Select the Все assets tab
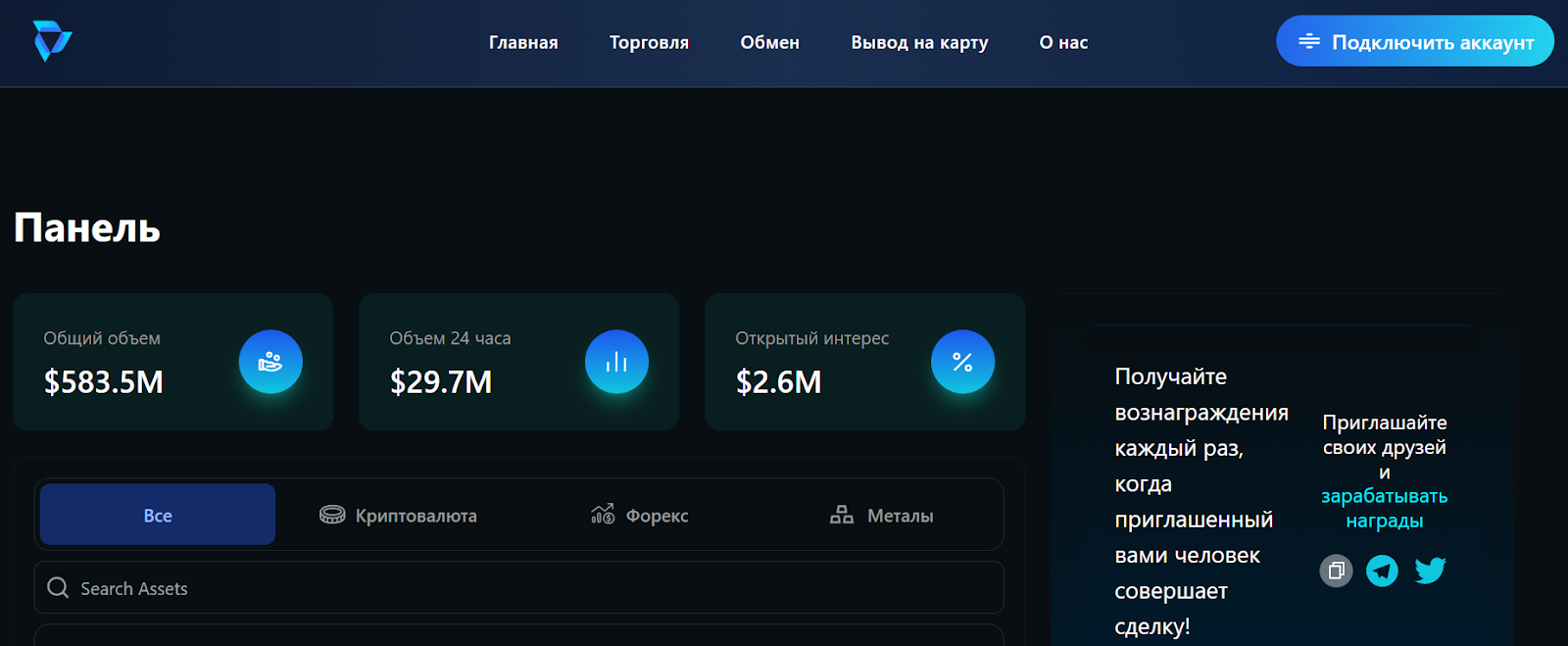 [158, 515]
